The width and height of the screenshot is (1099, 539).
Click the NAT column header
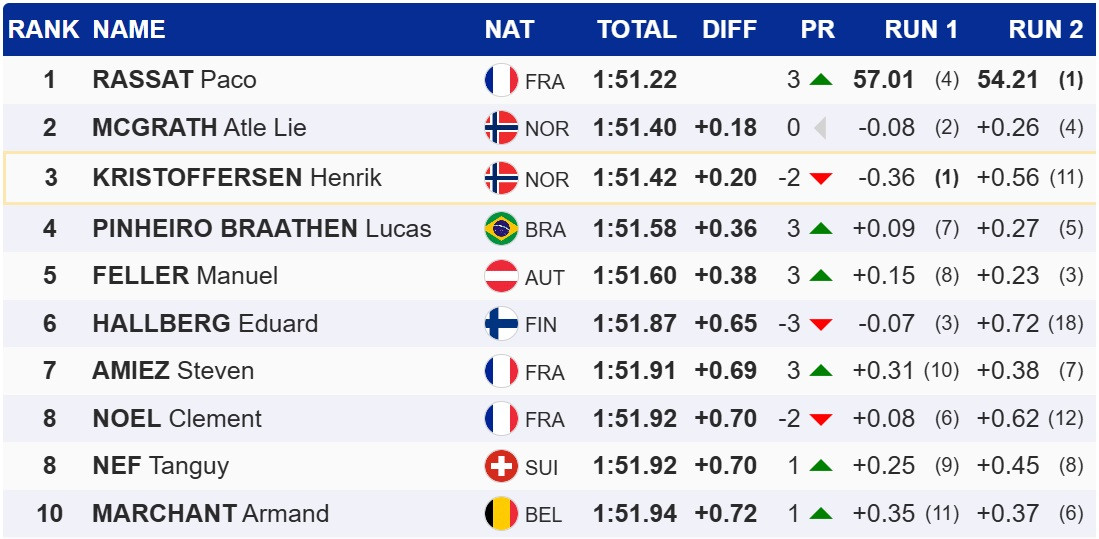tap(509, 30)
